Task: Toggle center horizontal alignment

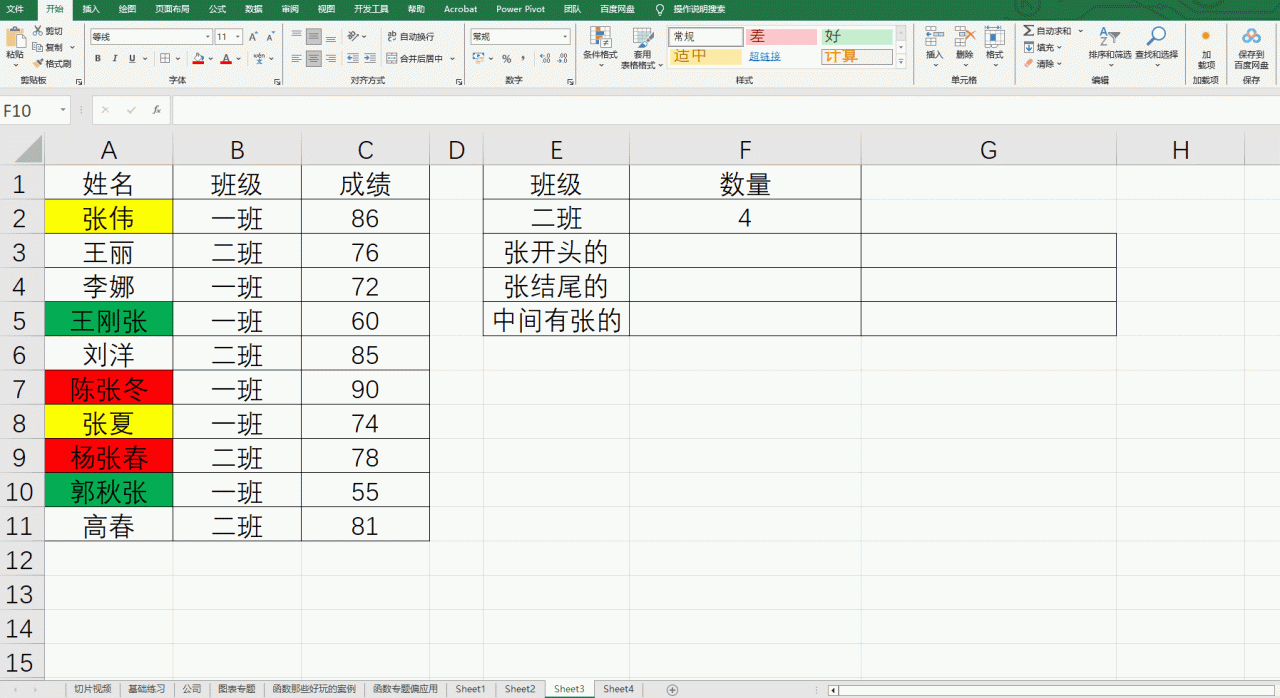Action: click(313, 59)
